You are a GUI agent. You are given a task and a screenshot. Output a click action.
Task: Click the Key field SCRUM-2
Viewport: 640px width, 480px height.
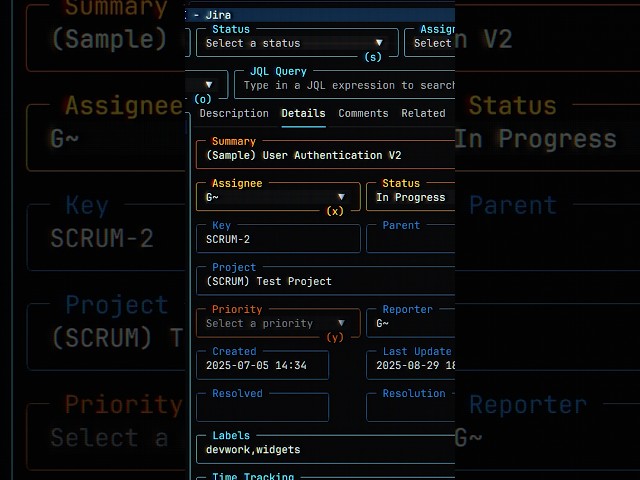pyautogui.click(x=278, y=239)
